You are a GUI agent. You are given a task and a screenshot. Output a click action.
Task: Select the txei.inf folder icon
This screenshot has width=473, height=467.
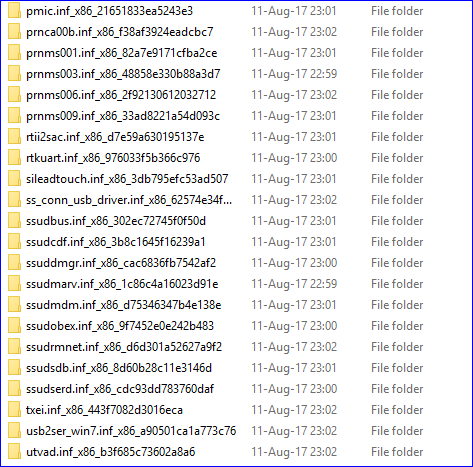(14, 410)
